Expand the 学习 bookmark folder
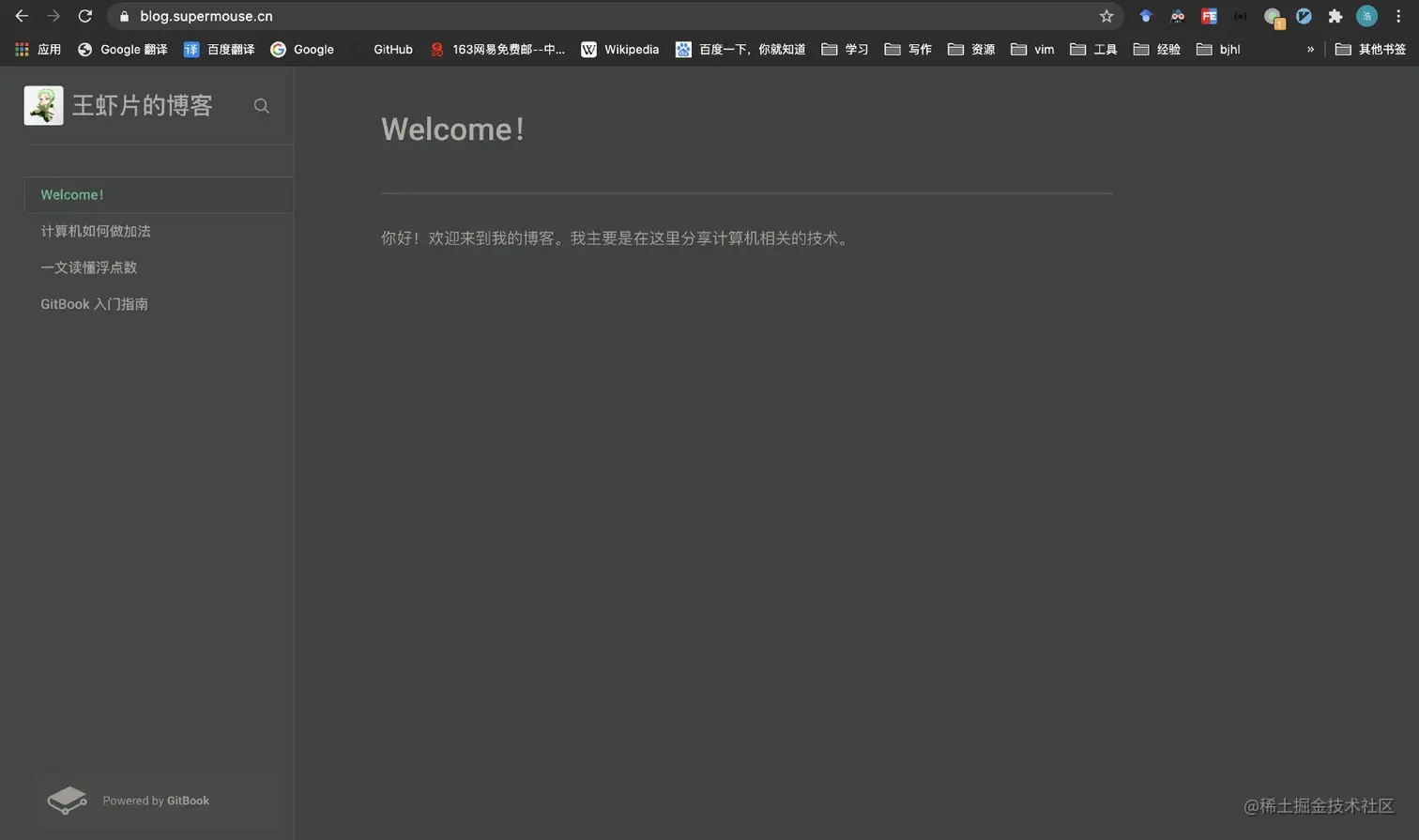The image size is (1419, 840). [845, 49]
